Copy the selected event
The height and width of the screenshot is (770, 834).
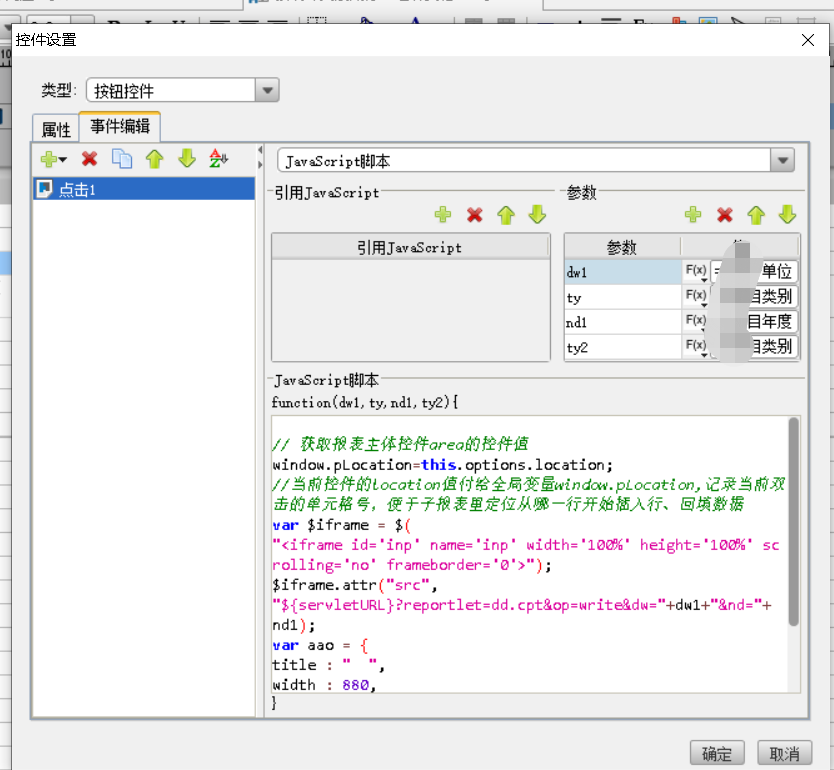coord(122,159)
